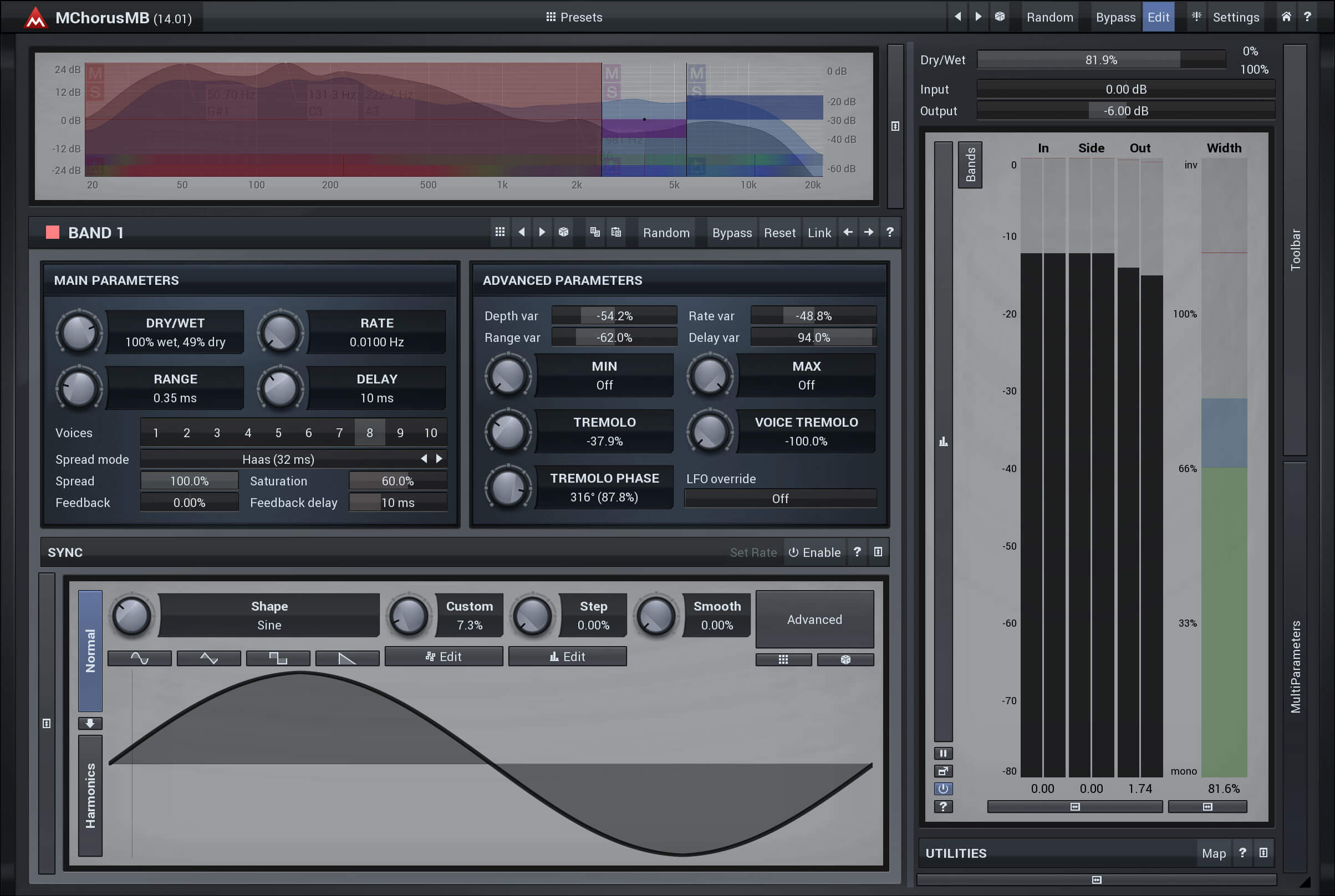The width and height of the screenshot is (1335, 896).
Task: Click Band 1 Link button
Action: (819, 233)
